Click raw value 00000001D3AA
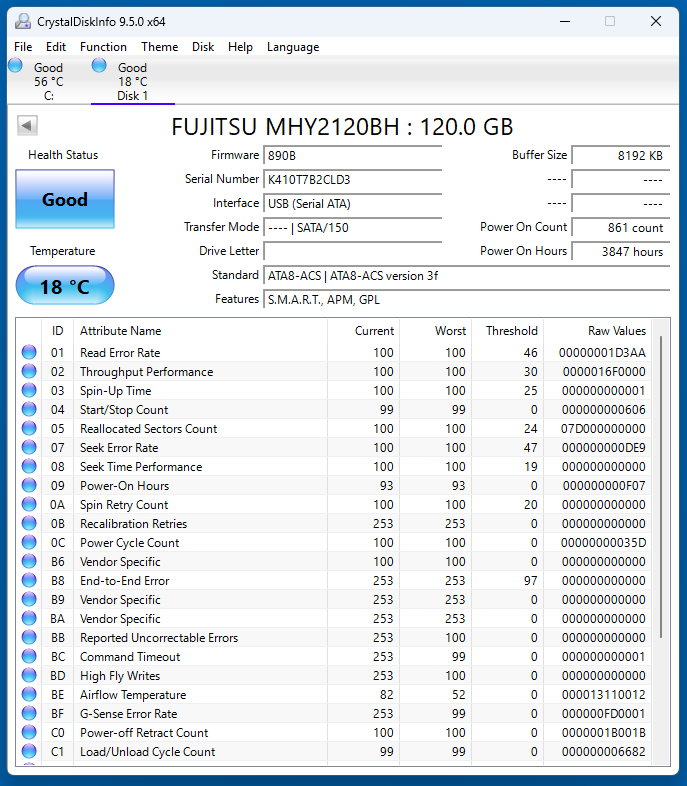 pyautogui.click(x=602, y=352)
